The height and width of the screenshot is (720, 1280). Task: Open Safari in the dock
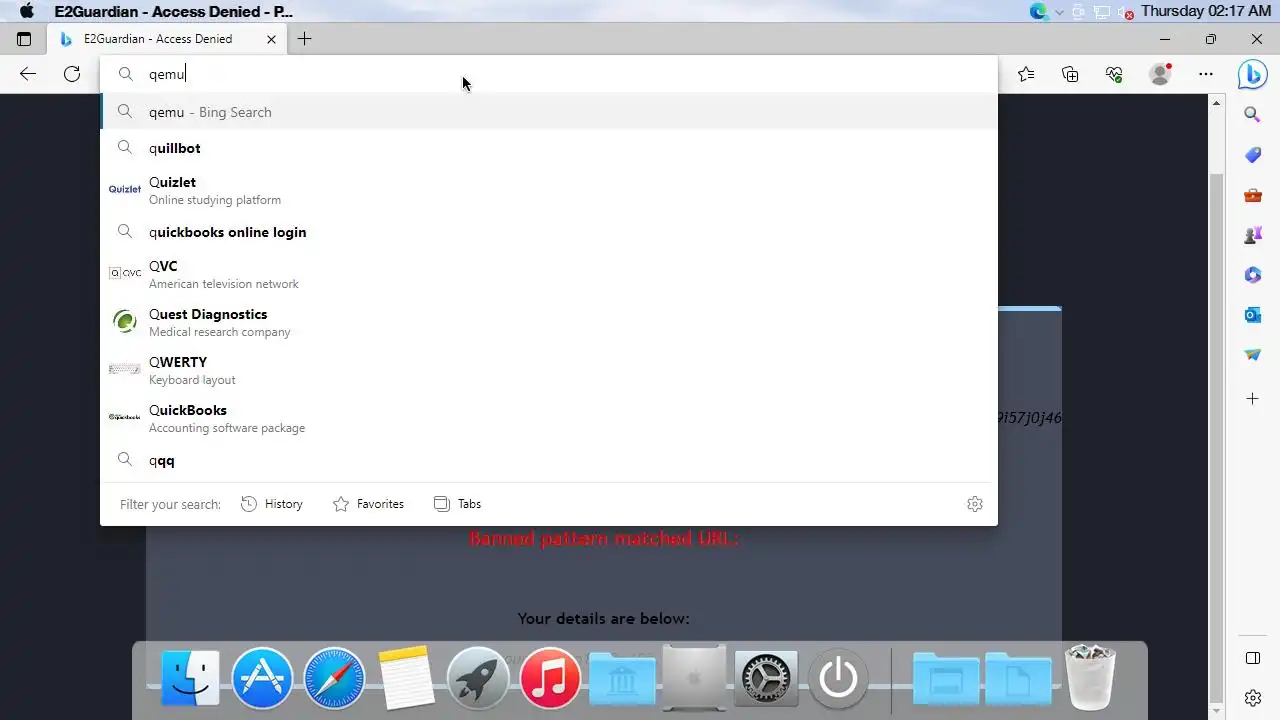pyautogui.click(x=334, y=678)
